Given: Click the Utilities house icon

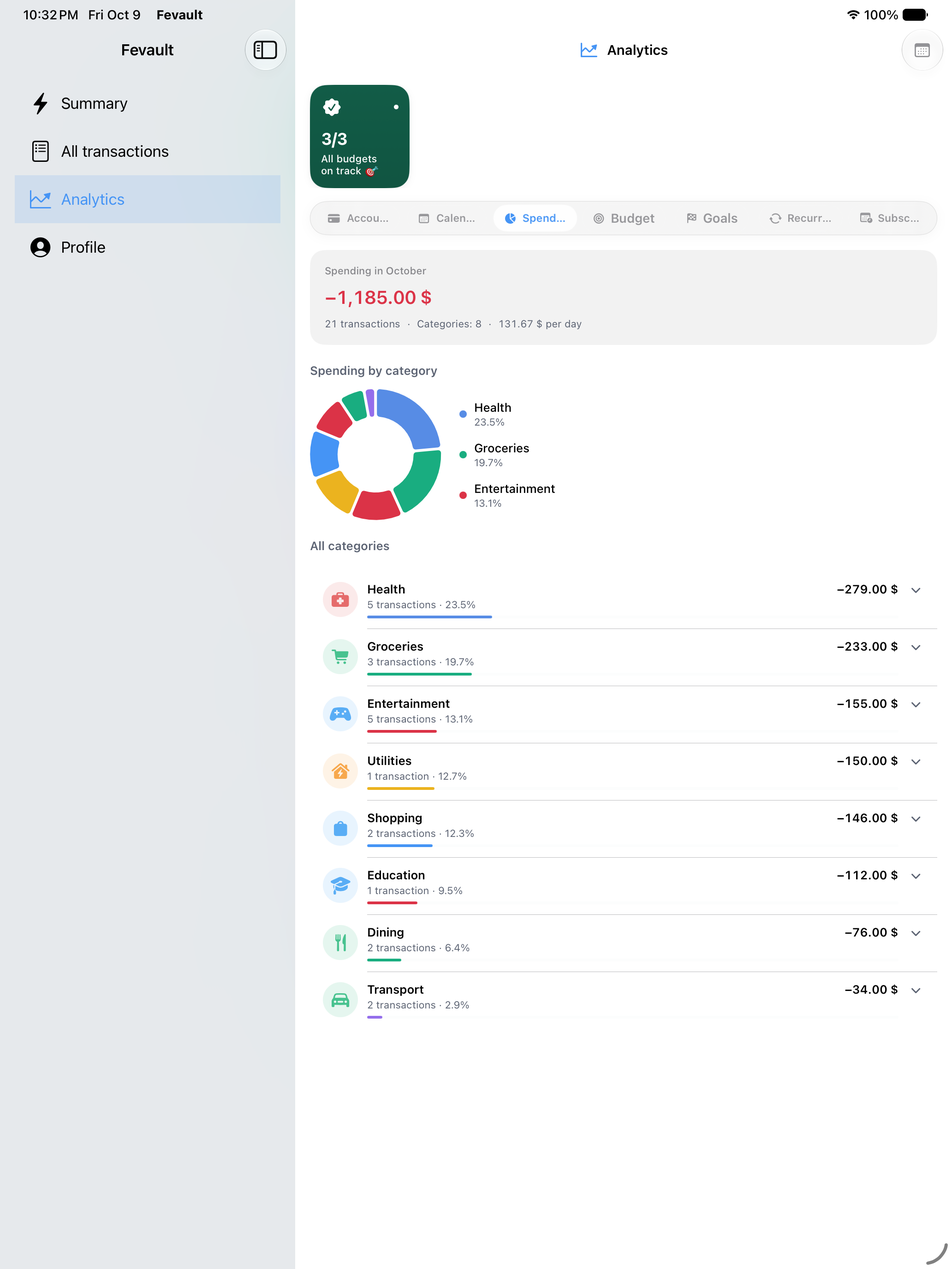Looking at the screenshot, I should (x=340, y=770).
